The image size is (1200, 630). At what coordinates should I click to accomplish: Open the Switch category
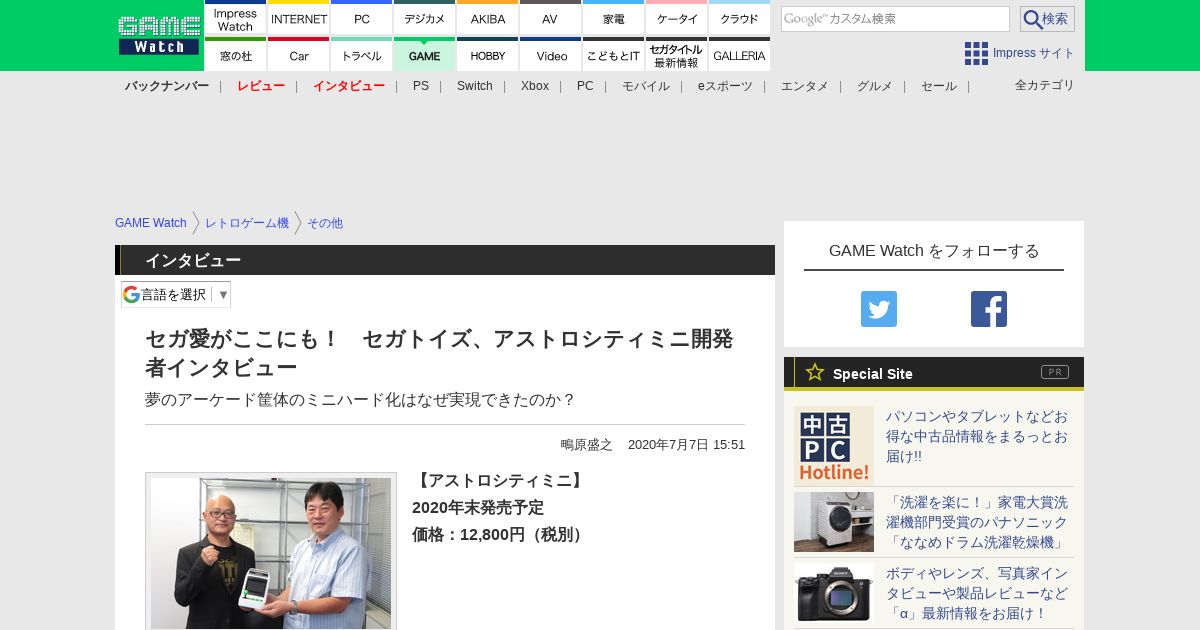coord(475,86)
